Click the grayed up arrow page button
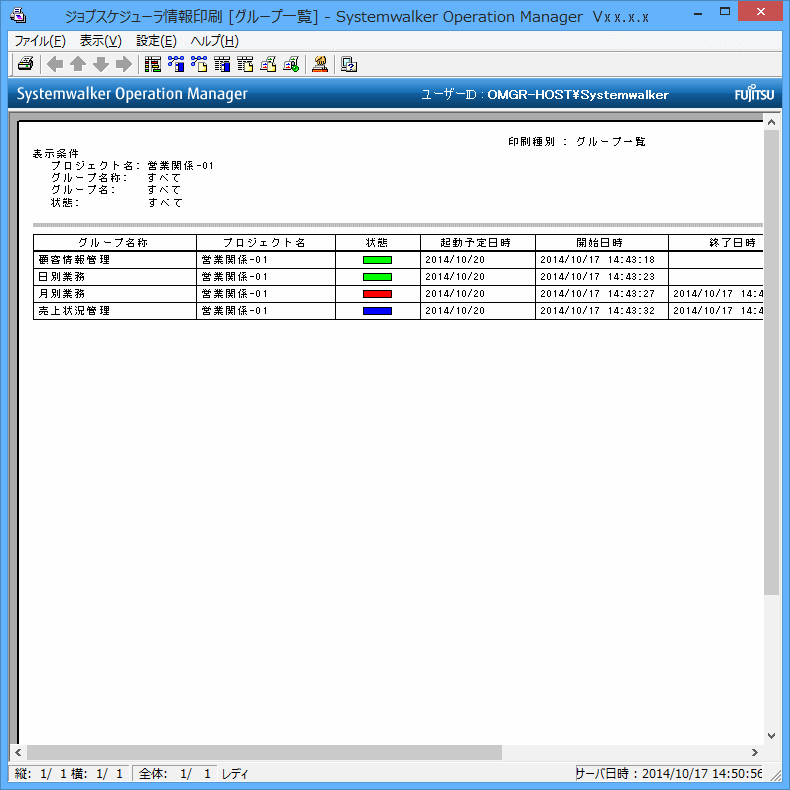 78,64
